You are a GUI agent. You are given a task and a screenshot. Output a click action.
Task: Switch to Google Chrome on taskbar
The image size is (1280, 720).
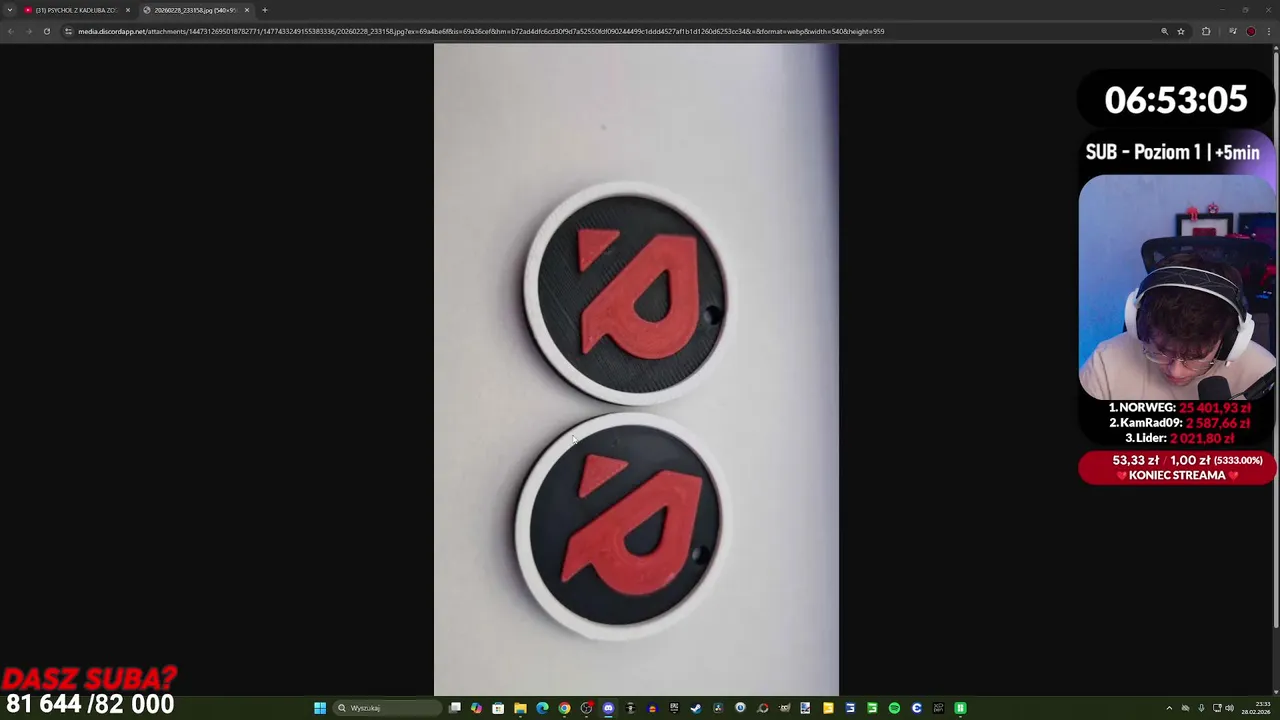pyautogui.click(x=564, y=708)
